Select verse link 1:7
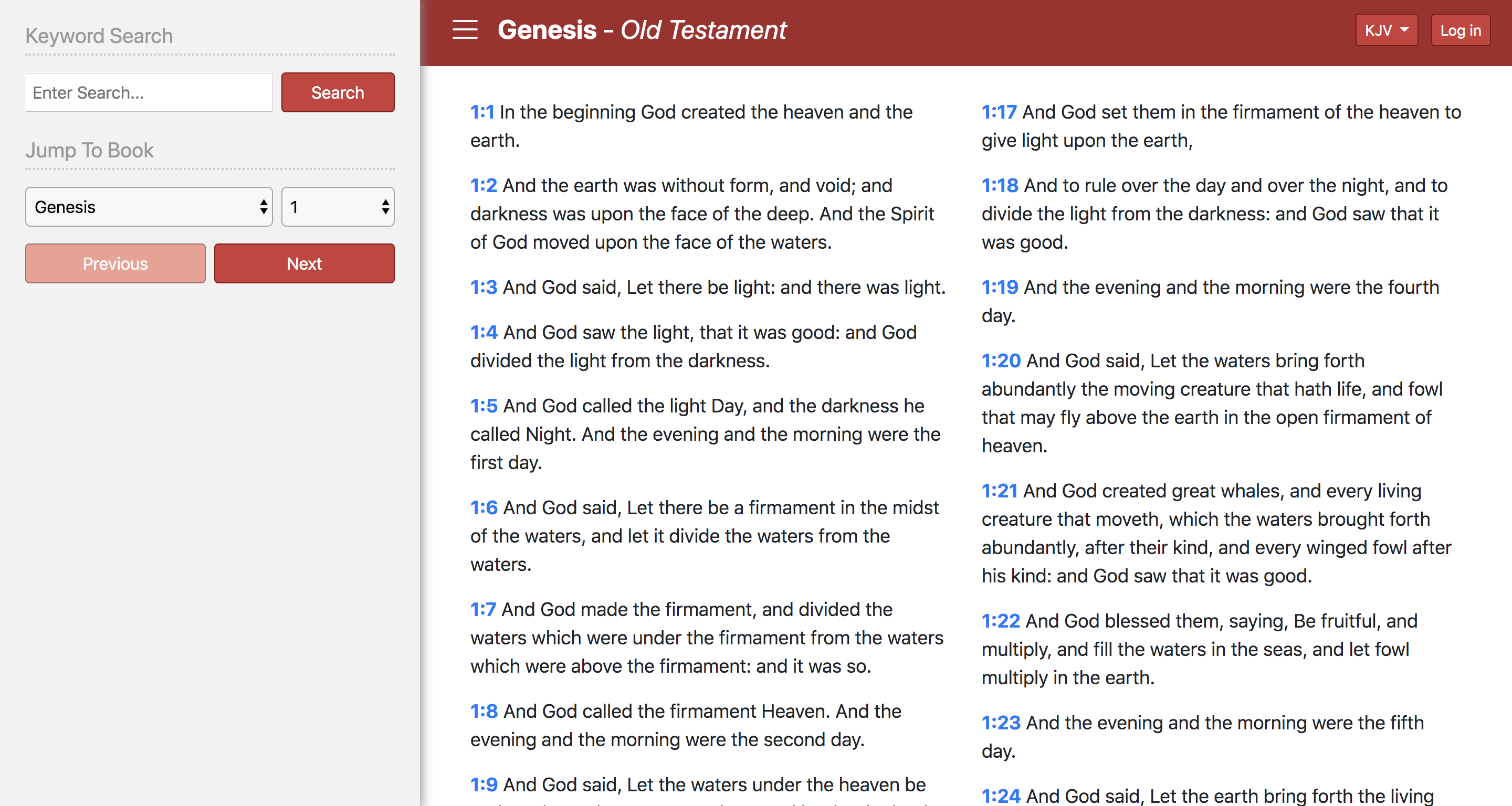The width and height of the screenshot is (1512, 806). (483, 610)
